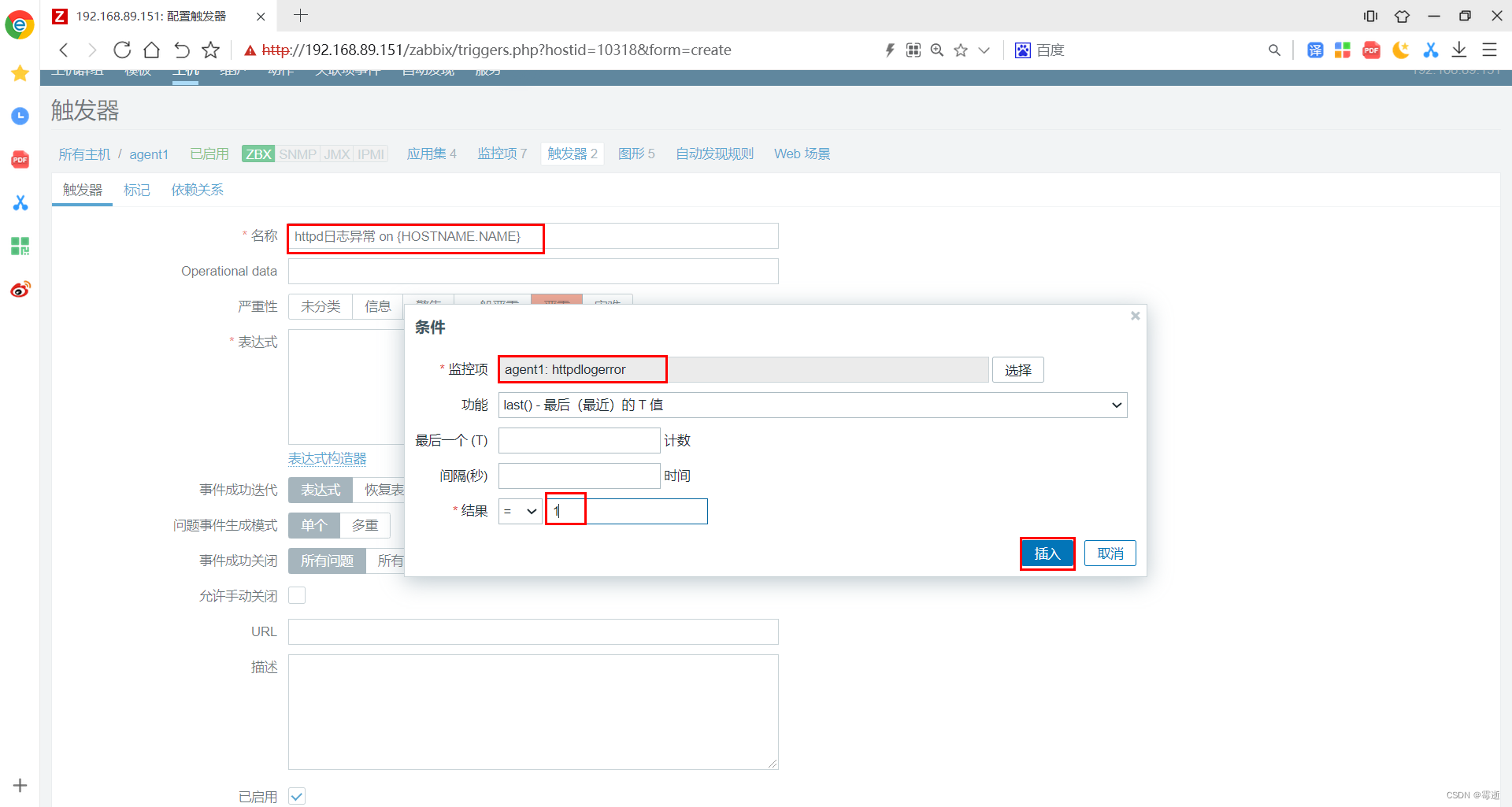Open the sidebar green grid apps icon
The image size is (1512, 807).
point(20,246)
